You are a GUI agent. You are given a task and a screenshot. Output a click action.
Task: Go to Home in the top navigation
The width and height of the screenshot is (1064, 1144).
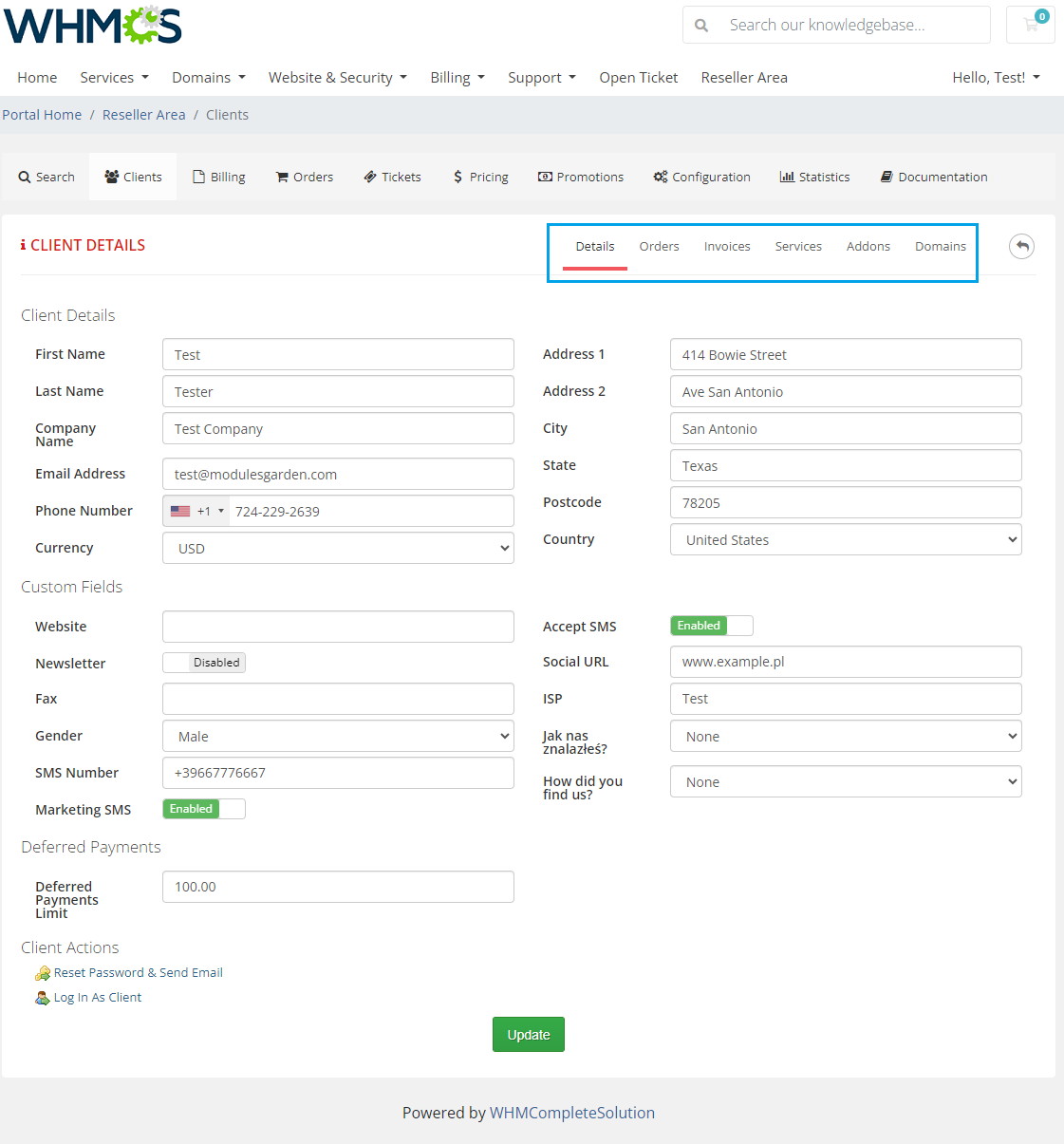click(x=37, y=78)
